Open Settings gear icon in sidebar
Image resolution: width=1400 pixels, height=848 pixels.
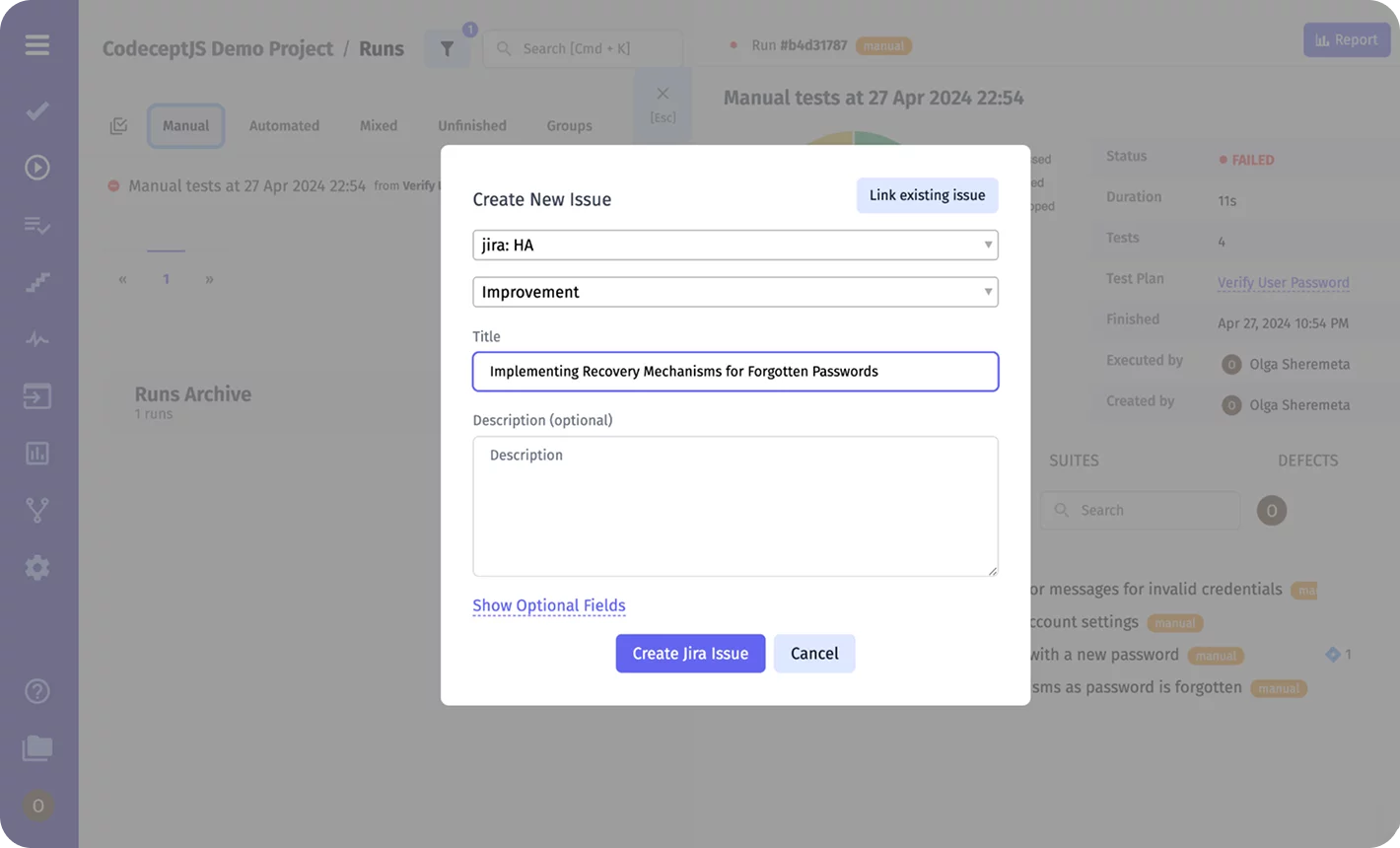coord(37,568)
